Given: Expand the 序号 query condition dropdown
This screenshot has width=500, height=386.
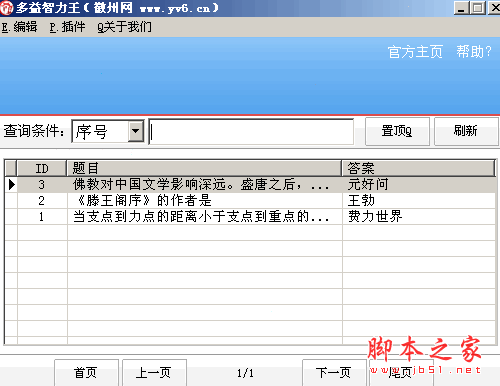Looking at the screenshot, I should [x=136, y=131].
